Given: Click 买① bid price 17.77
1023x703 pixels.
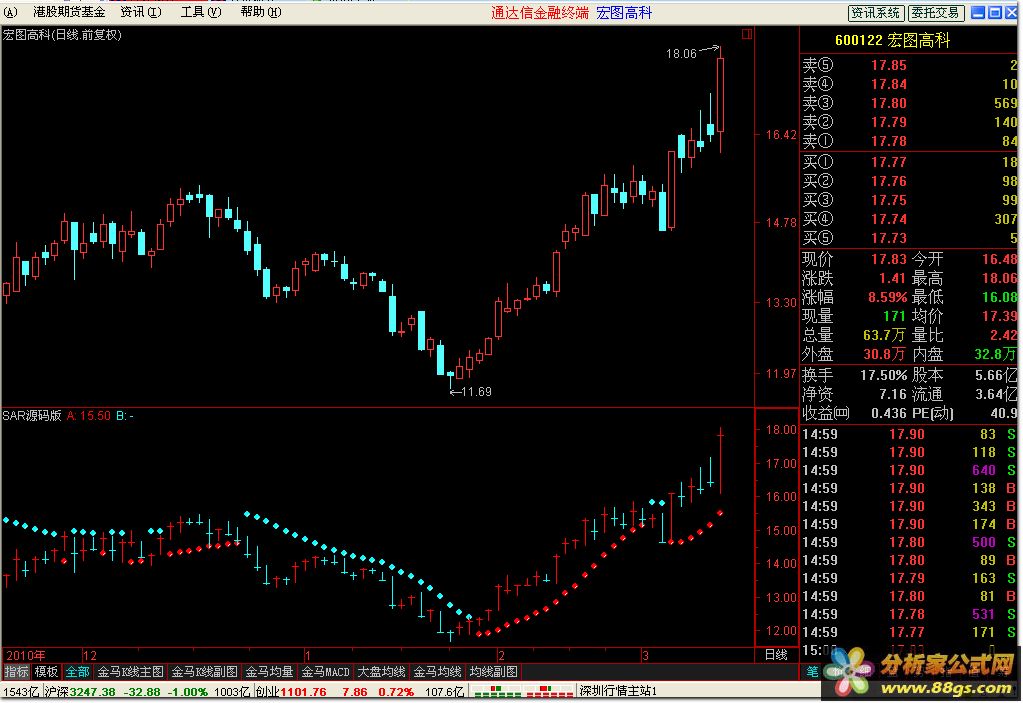Looking at the screenshot, I should click(x=889, y=162).
